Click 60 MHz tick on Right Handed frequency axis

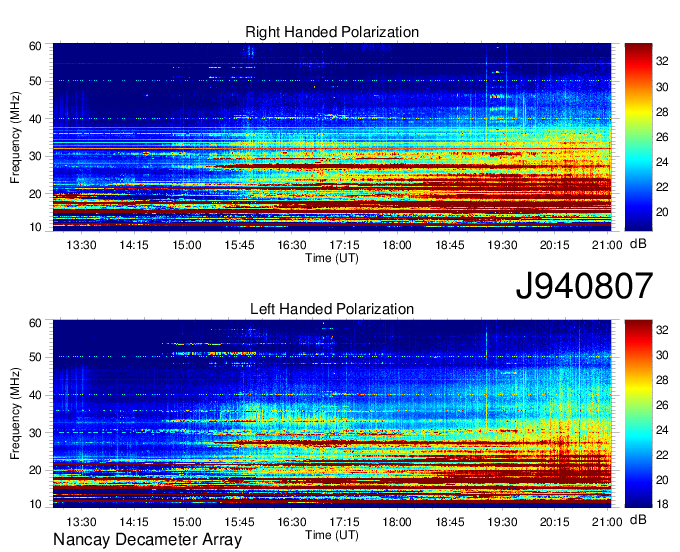pos(35,46)
